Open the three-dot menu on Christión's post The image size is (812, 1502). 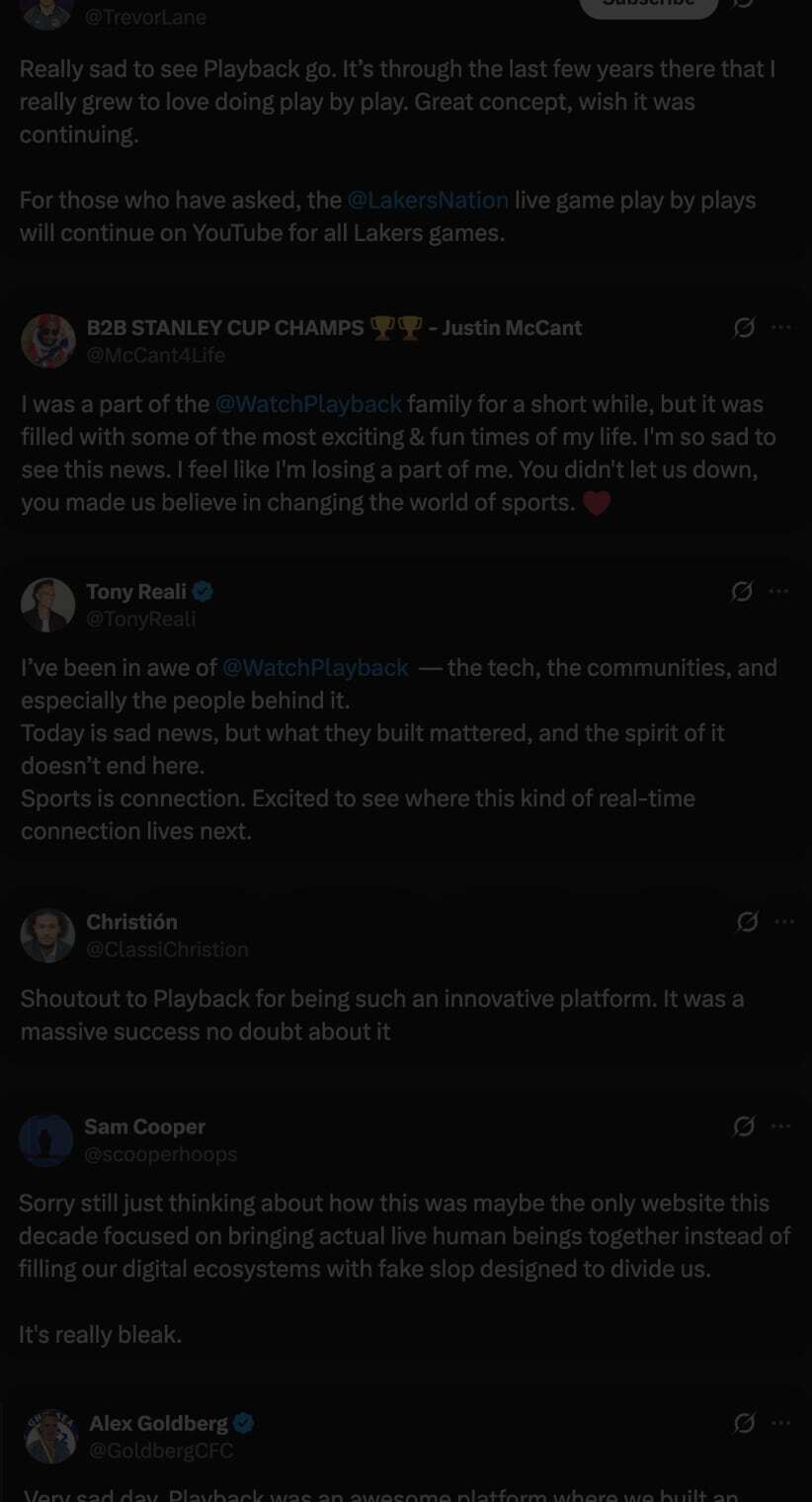coord(784,922)
